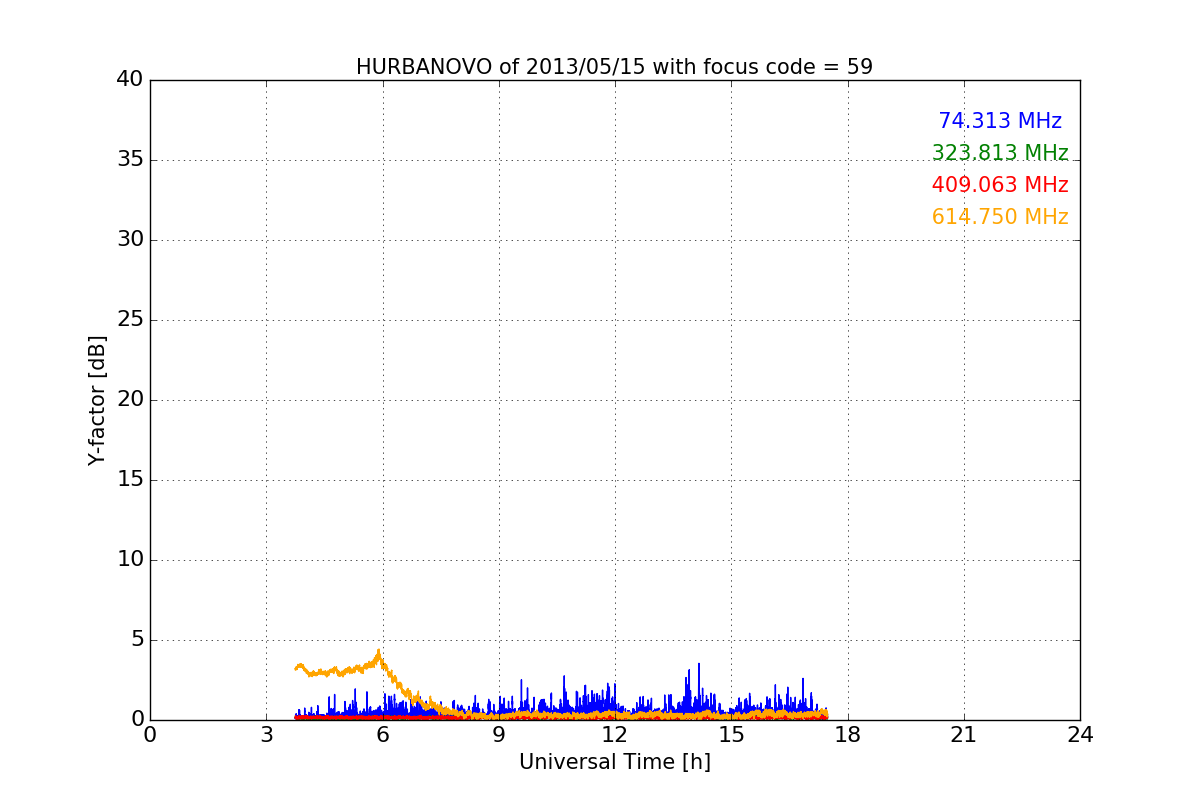1200x800 pixels.
Task: Select the red 409.063 MHz legend label
Action: [1000, 185]
